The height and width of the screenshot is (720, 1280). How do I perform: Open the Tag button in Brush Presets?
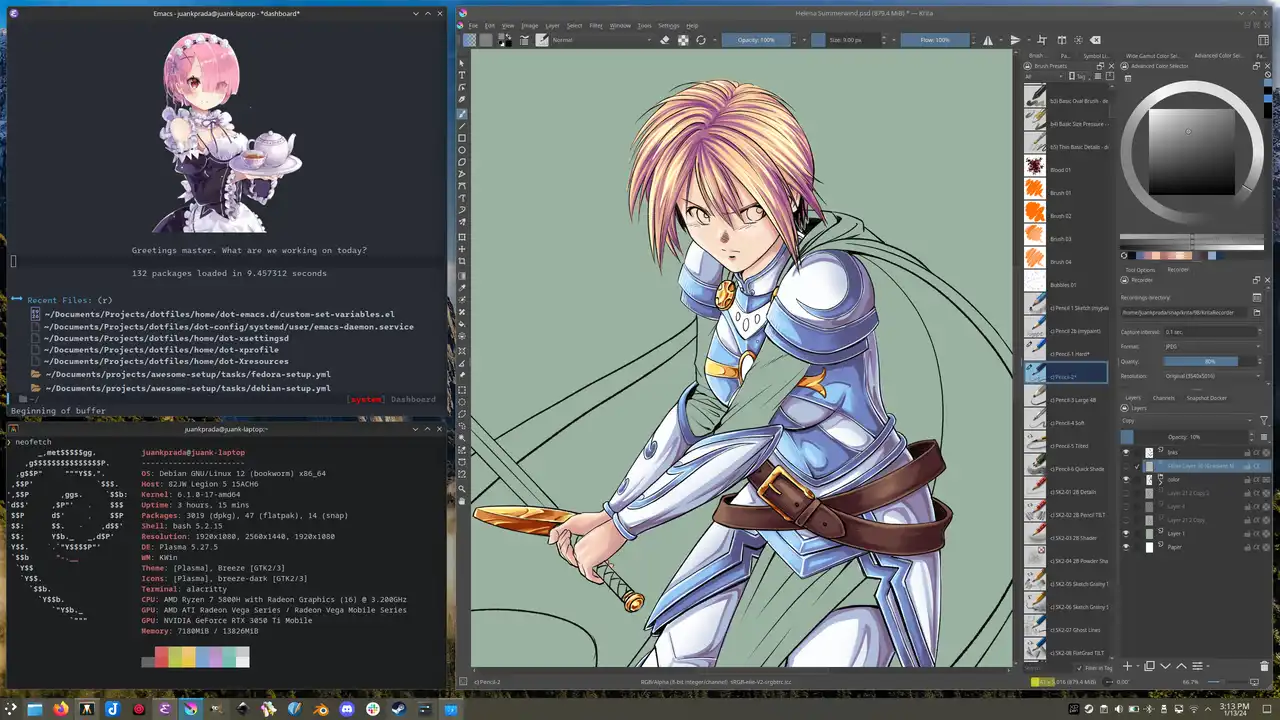(1077, 76)
